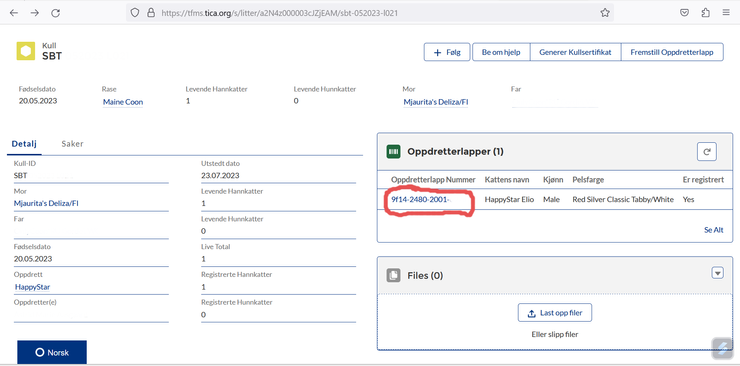Click the Yes value under Er registrert

coord(688,200)
